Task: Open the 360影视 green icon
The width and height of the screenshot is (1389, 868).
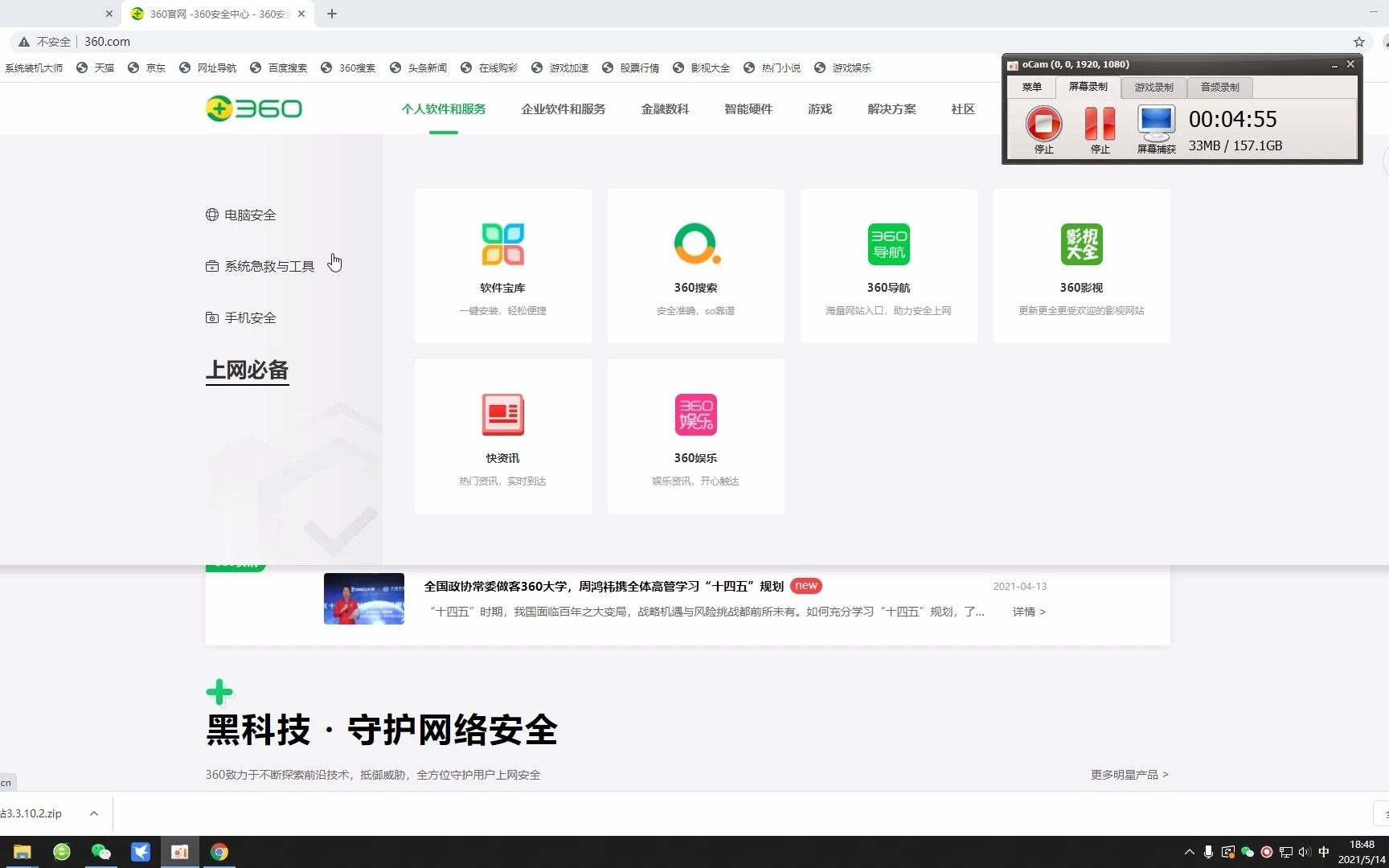Action: (x=1082, y=244)
